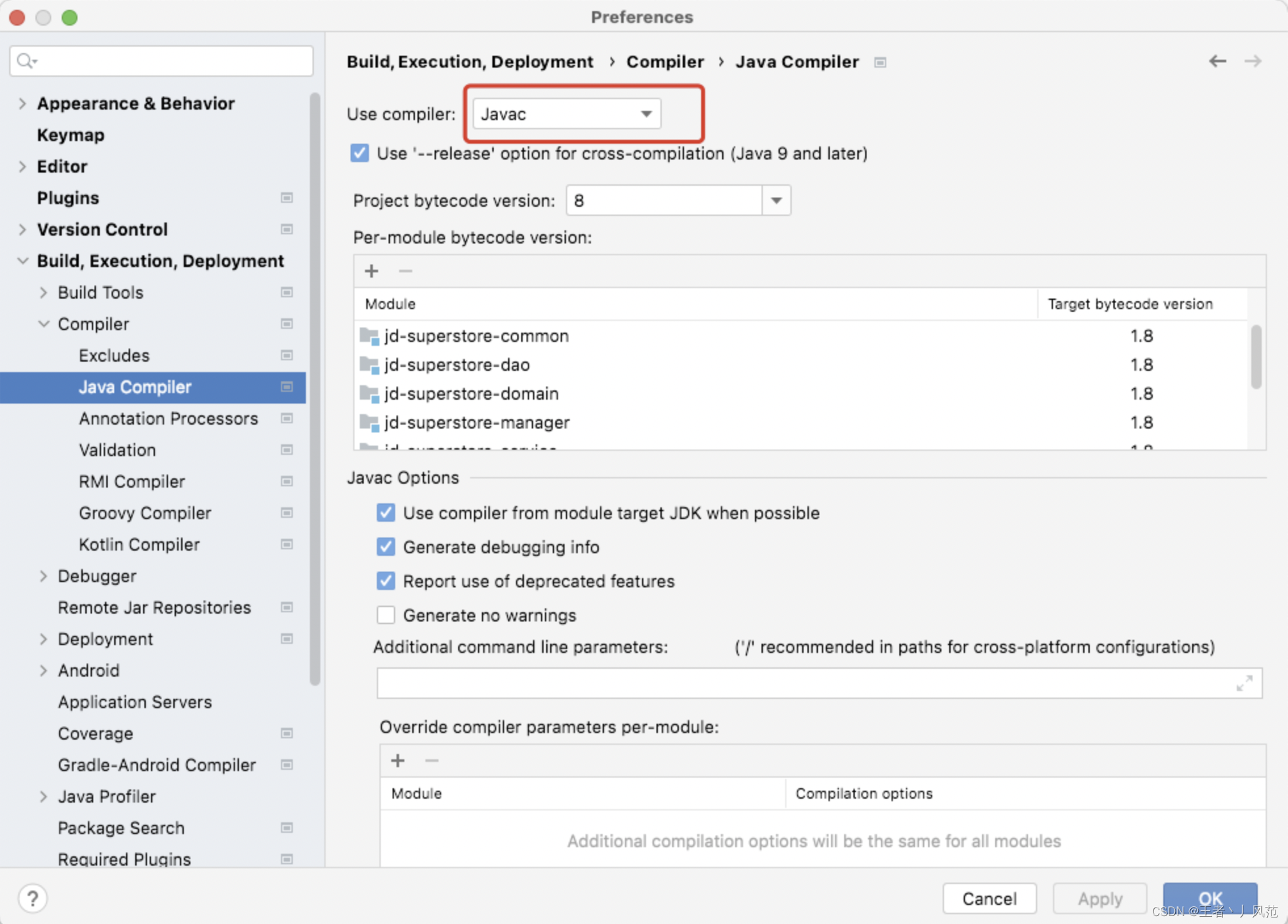Click the back navigation arrow
Viewport: 1288px width, 924px height.
(1217, 61)
